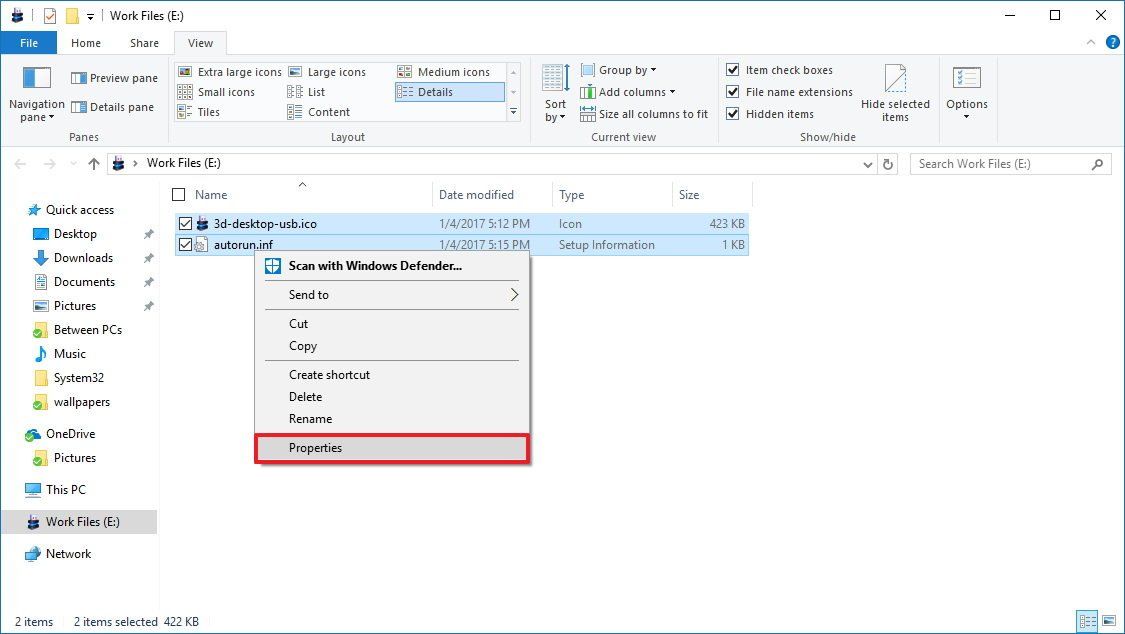Refresh Work Files (E:) with the refresh icon
Screen dimensions: 1125x634
point(888,163)
